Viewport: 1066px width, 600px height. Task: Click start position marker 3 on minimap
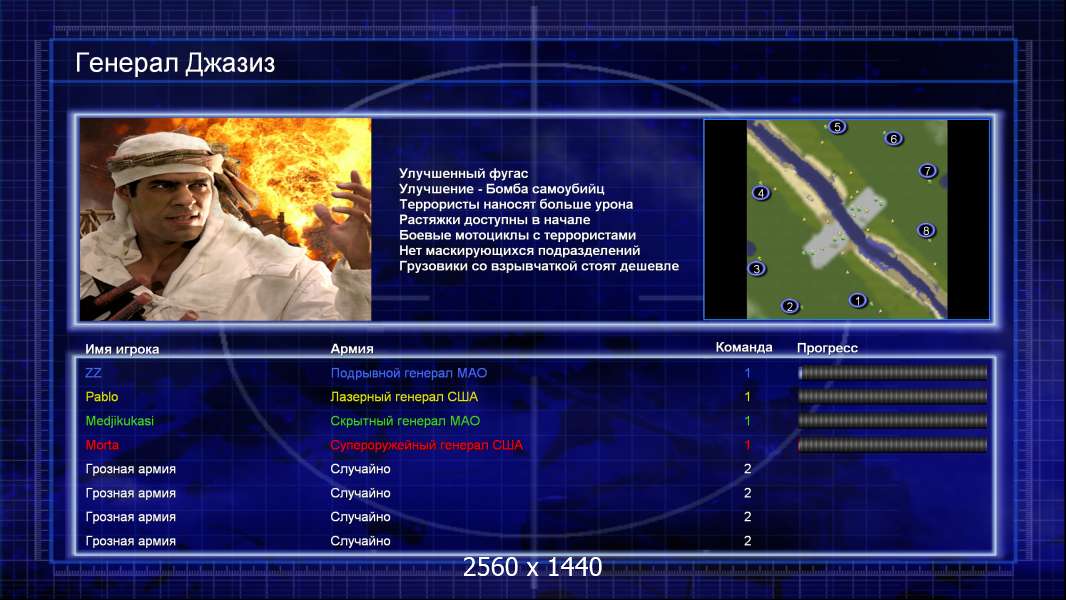pos(757,268)
